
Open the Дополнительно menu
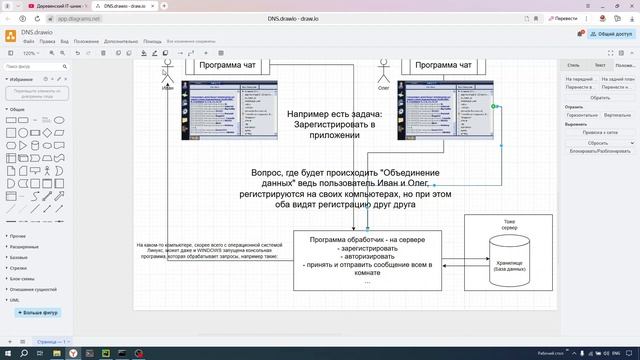pyautogui.click(x=121, y=41)
